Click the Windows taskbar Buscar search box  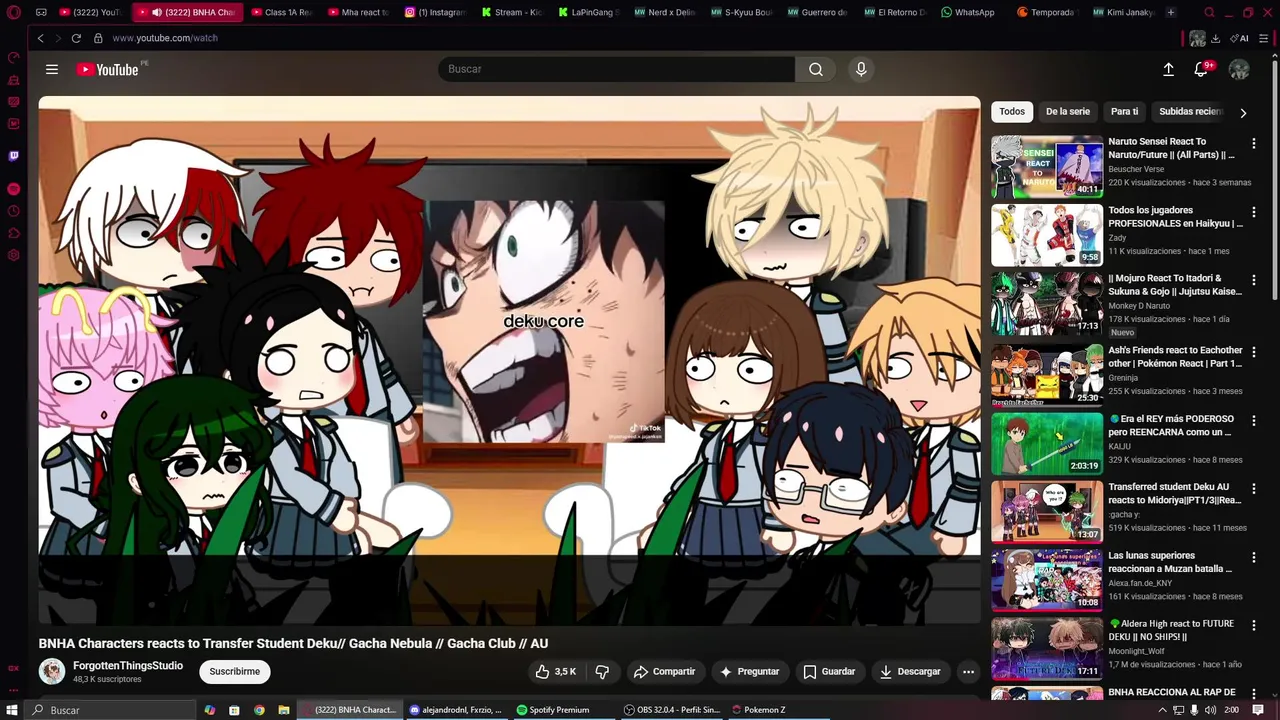(110, 710)
